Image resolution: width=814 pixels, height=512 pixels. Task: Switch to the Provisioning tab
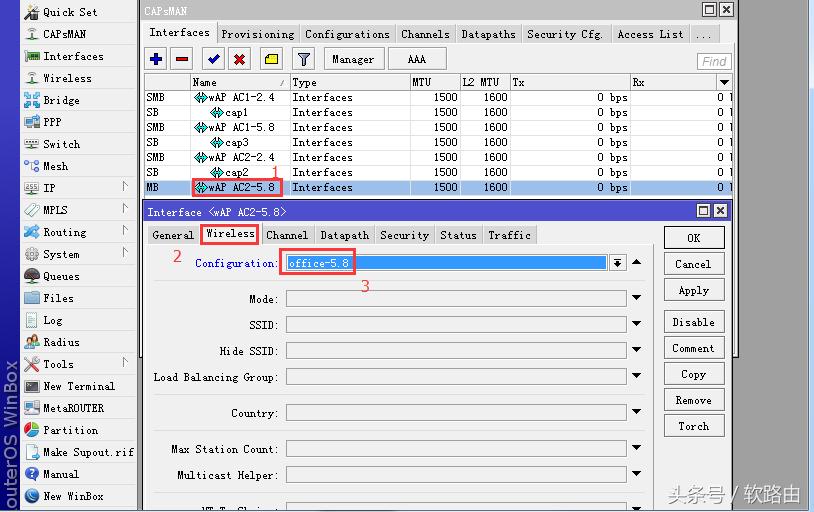258,34
